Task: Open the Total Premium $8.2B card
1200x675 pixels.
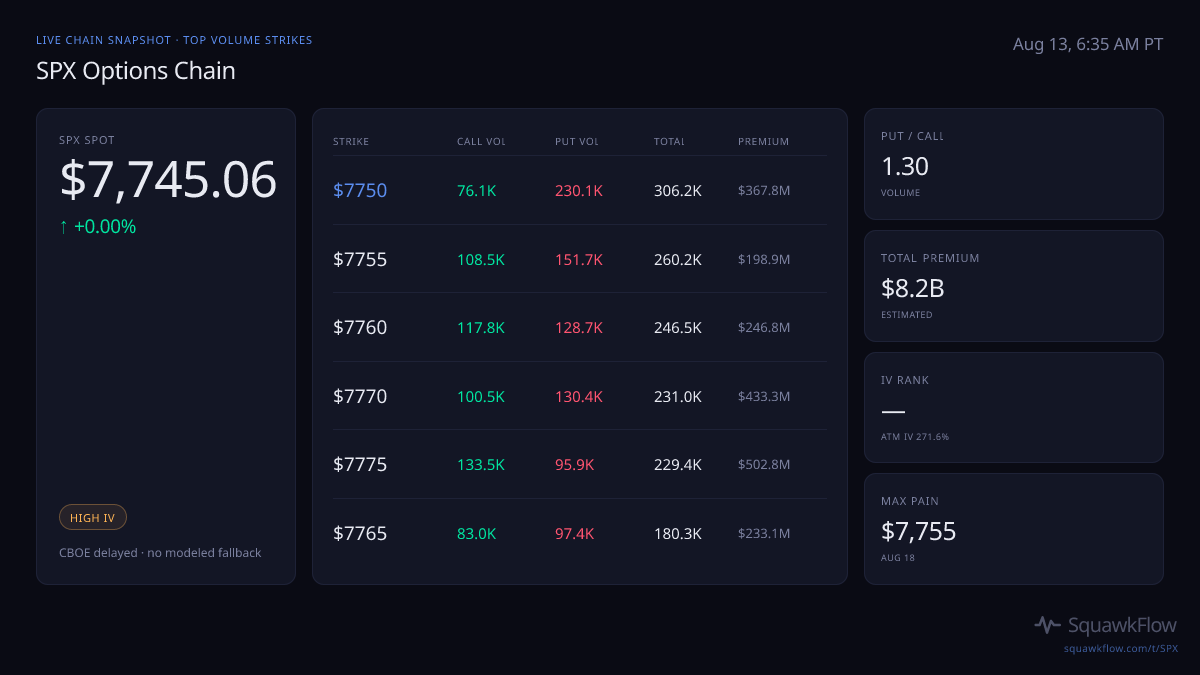Action: 1014,286
